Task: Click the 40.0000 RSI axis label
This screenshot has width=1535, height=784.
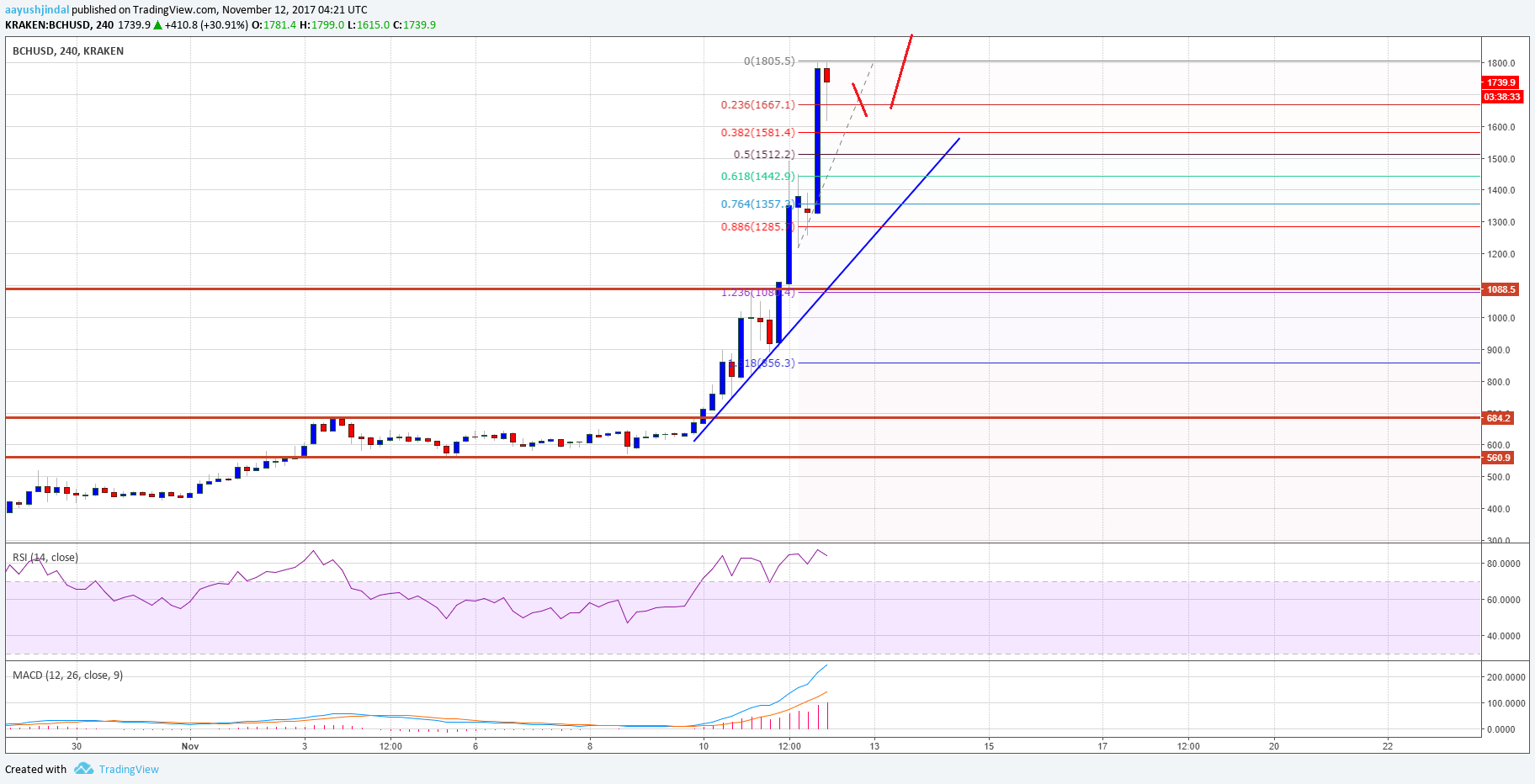Action: 1504,636
